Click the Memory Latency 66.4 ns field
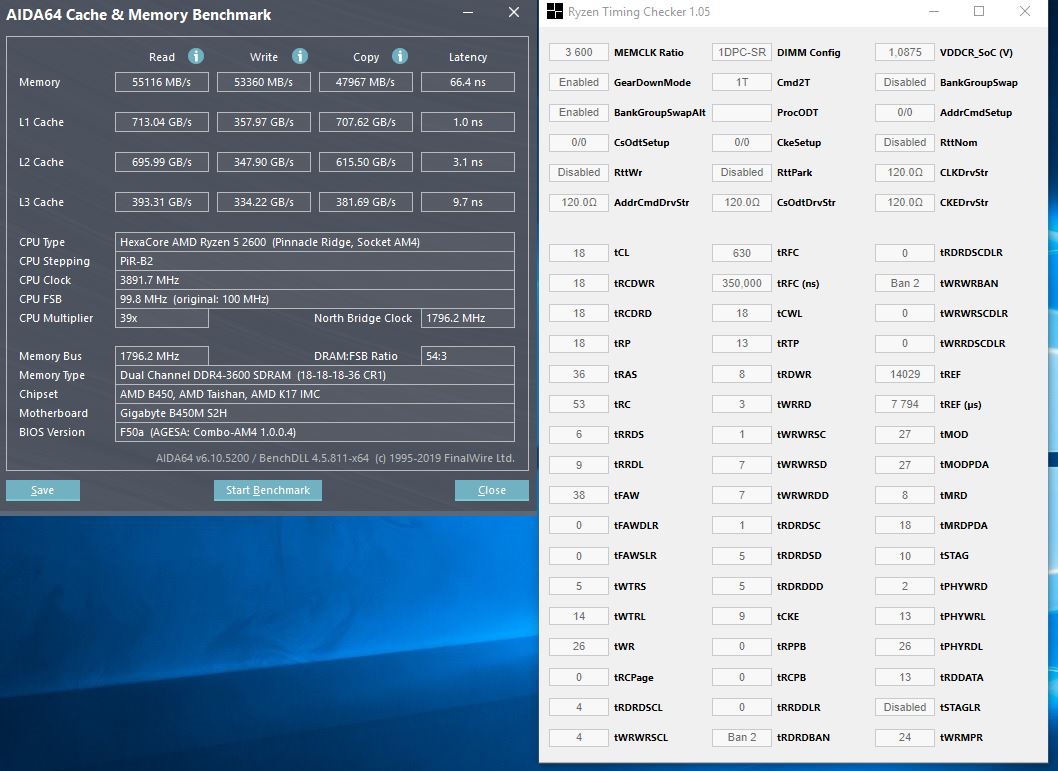This screenshot has height=771, width=1058. coord(468,82)
